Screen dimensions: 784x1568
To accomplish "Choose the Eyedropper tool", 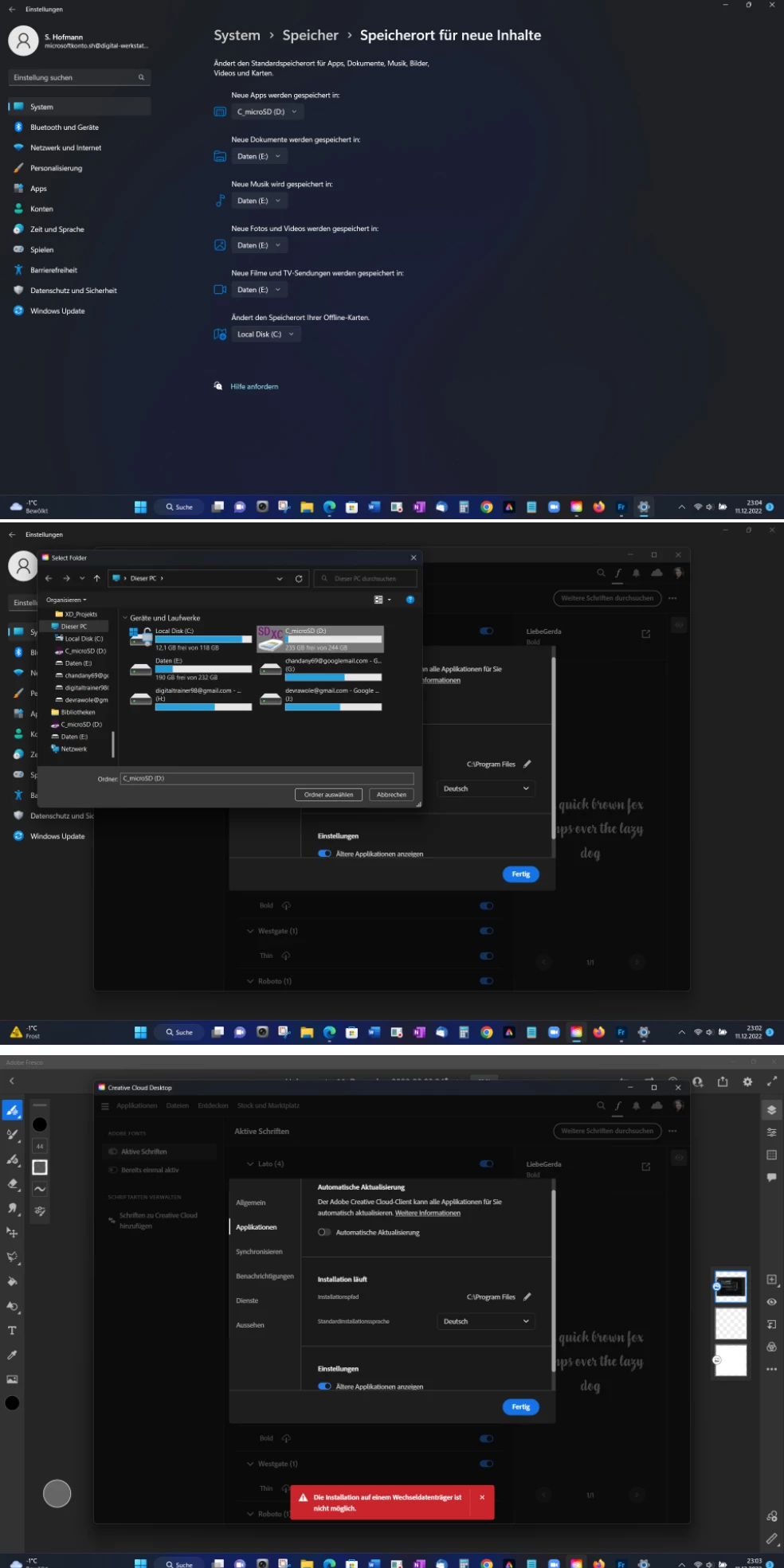I will click(13, 1355).
